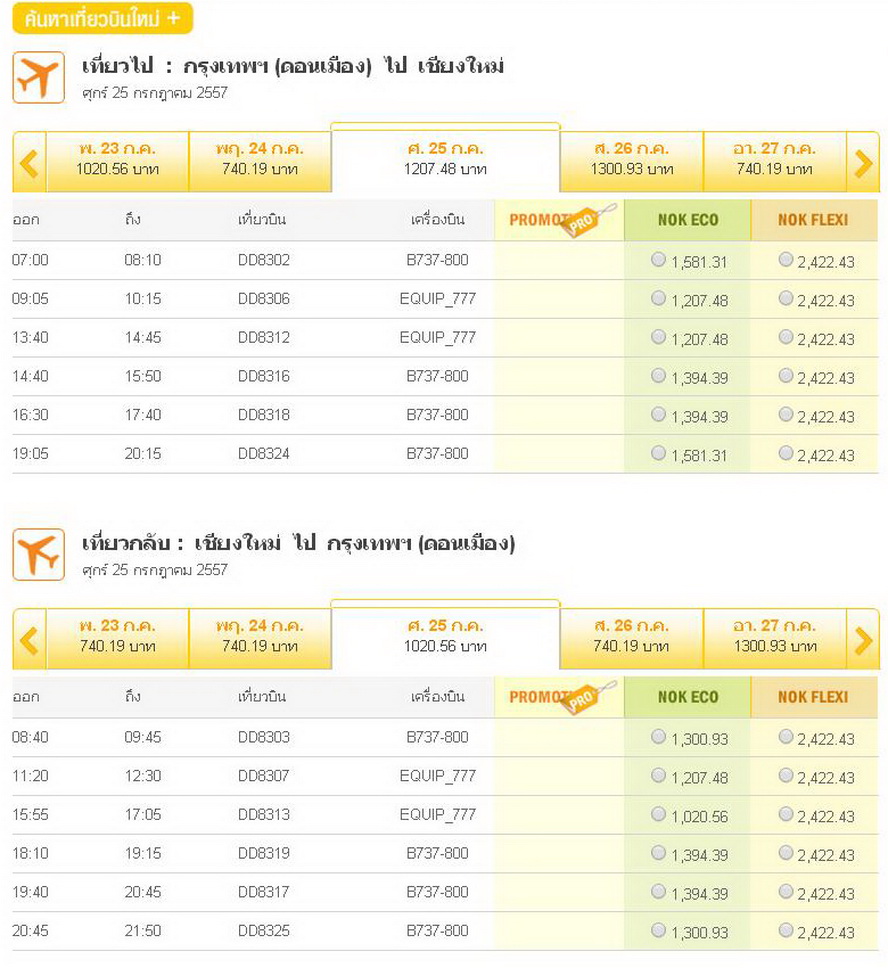Select Nok Flexi fare for flight DD8302
888x968 pixels.
(785, 259)
